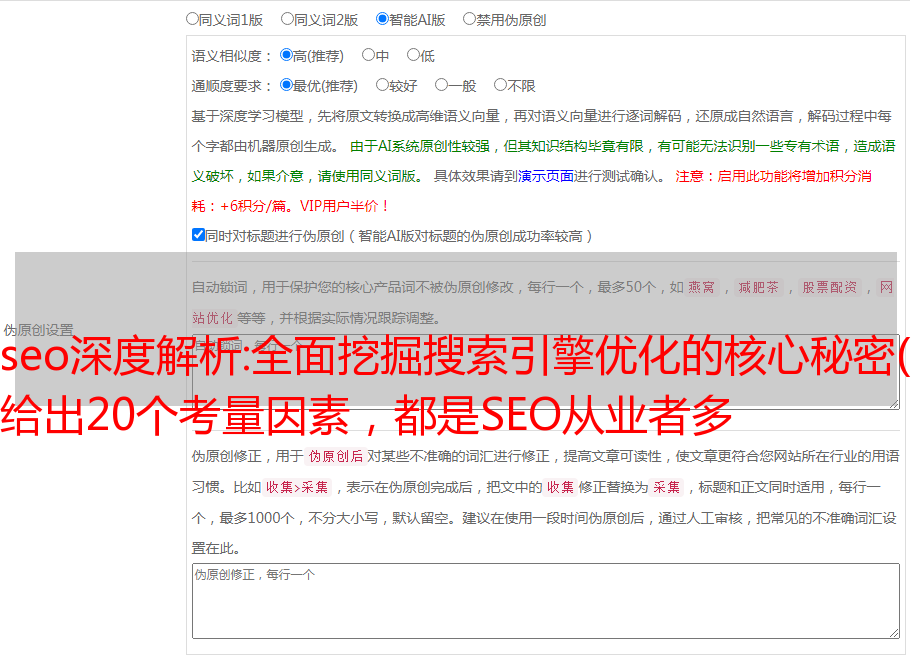Viewport: 911px width, 658px height.
Task: Click the 股票配资 example keyword tag
Action: 829,287
